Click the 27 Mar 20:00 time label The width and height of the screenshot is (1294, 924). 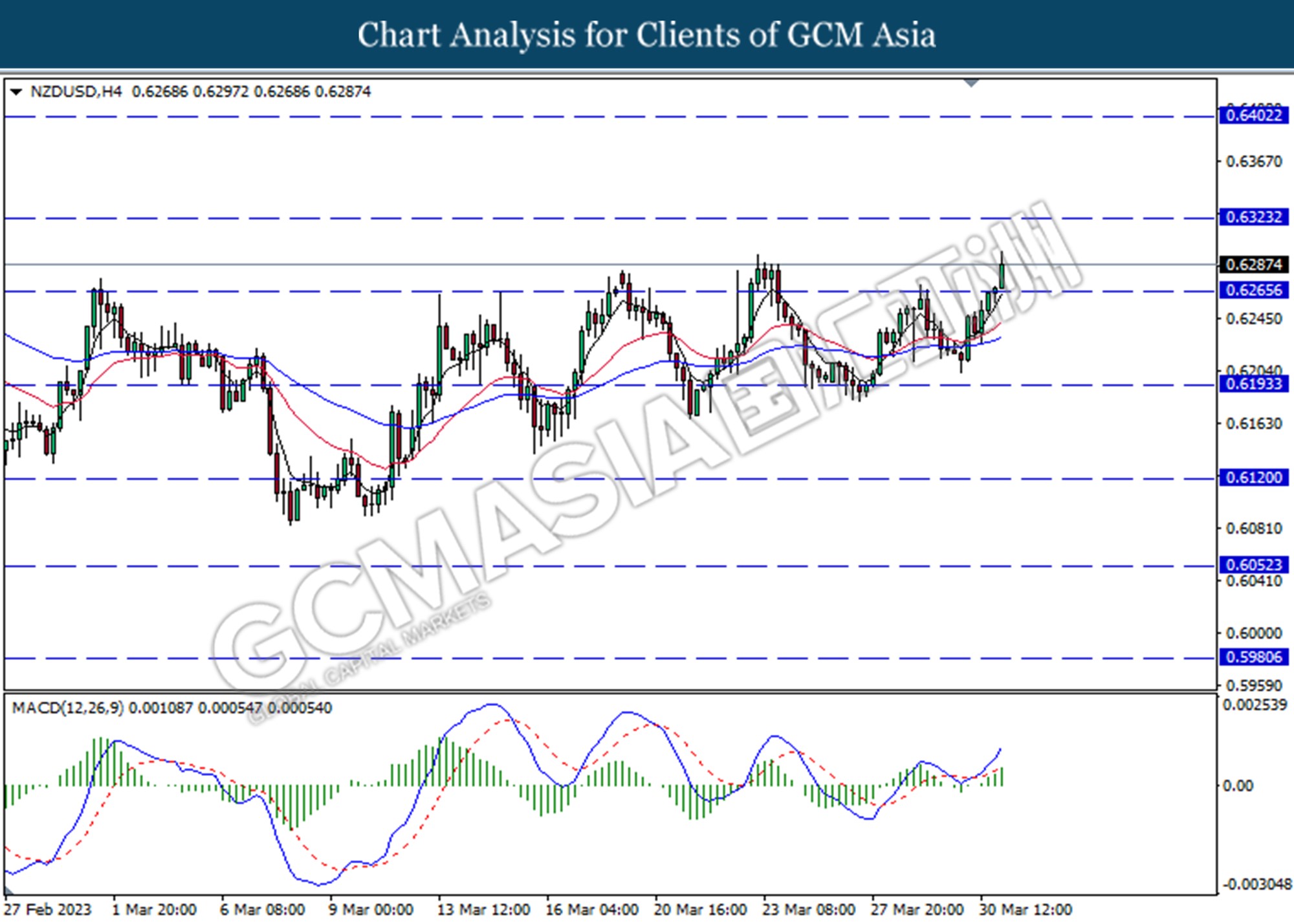917,909
